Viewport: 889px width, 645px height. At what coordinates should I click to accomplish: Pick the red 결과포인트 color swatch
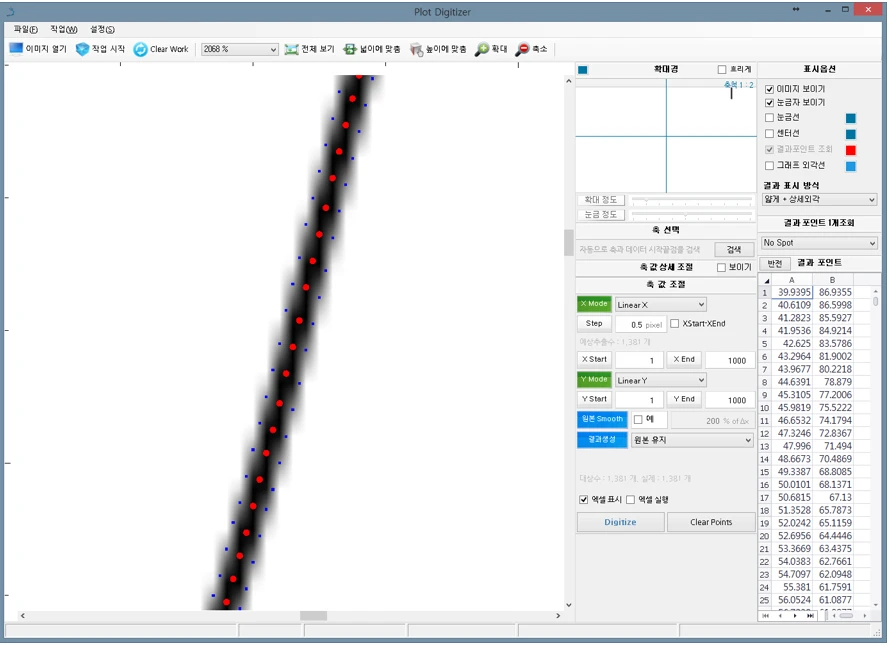coord(850,150)
